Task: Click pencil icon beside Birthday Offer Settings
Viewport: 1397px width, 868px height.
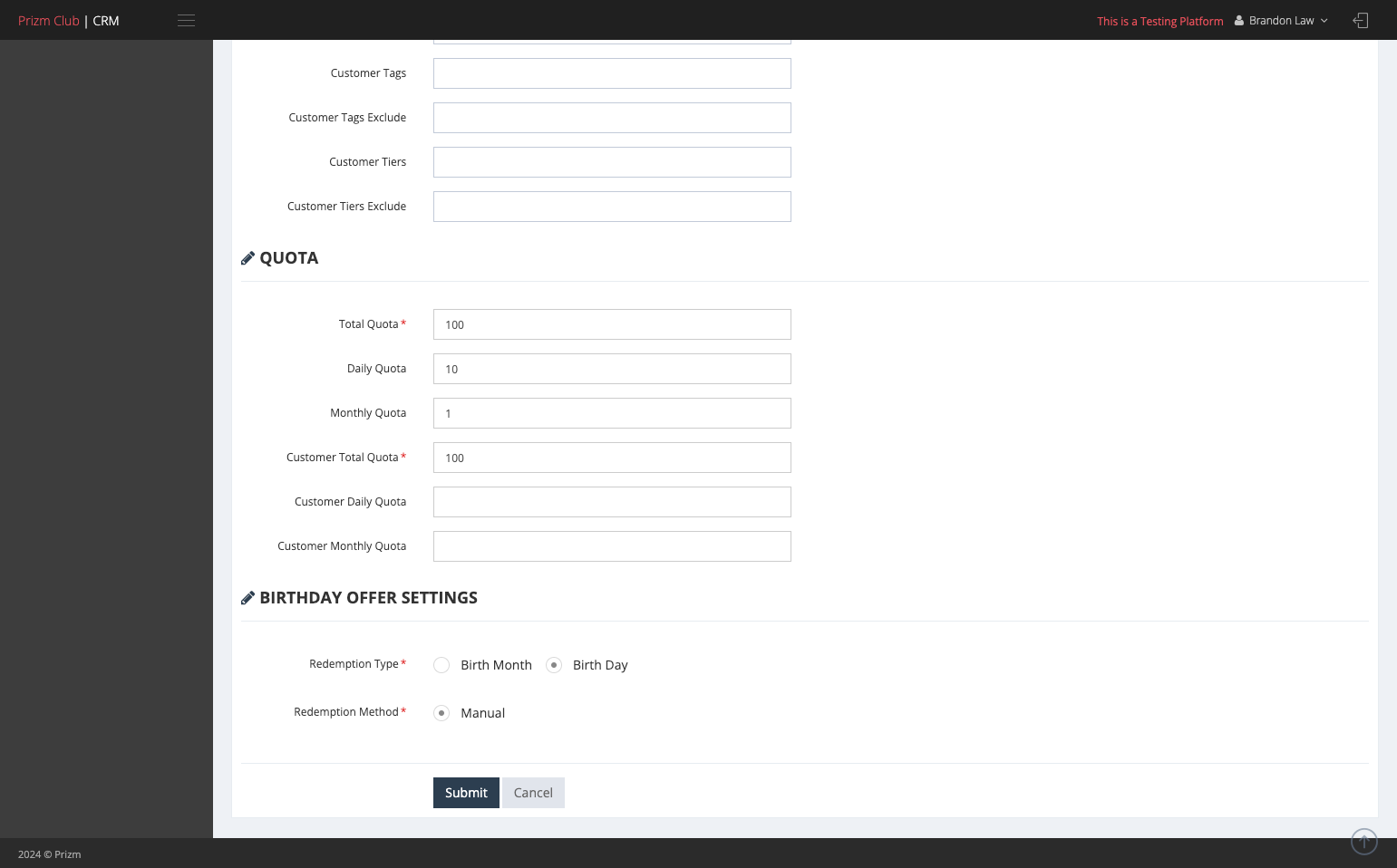Action: pos(247,598)
